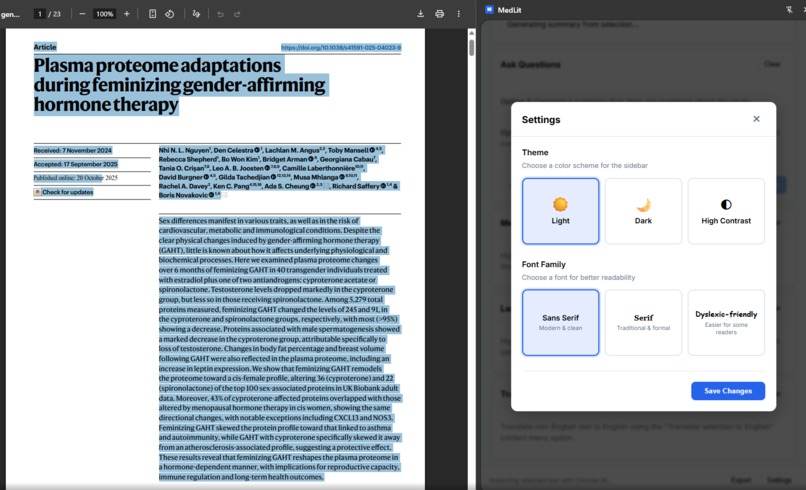Undo the last annotation action
806x490 pixels.
click(221, 14)
